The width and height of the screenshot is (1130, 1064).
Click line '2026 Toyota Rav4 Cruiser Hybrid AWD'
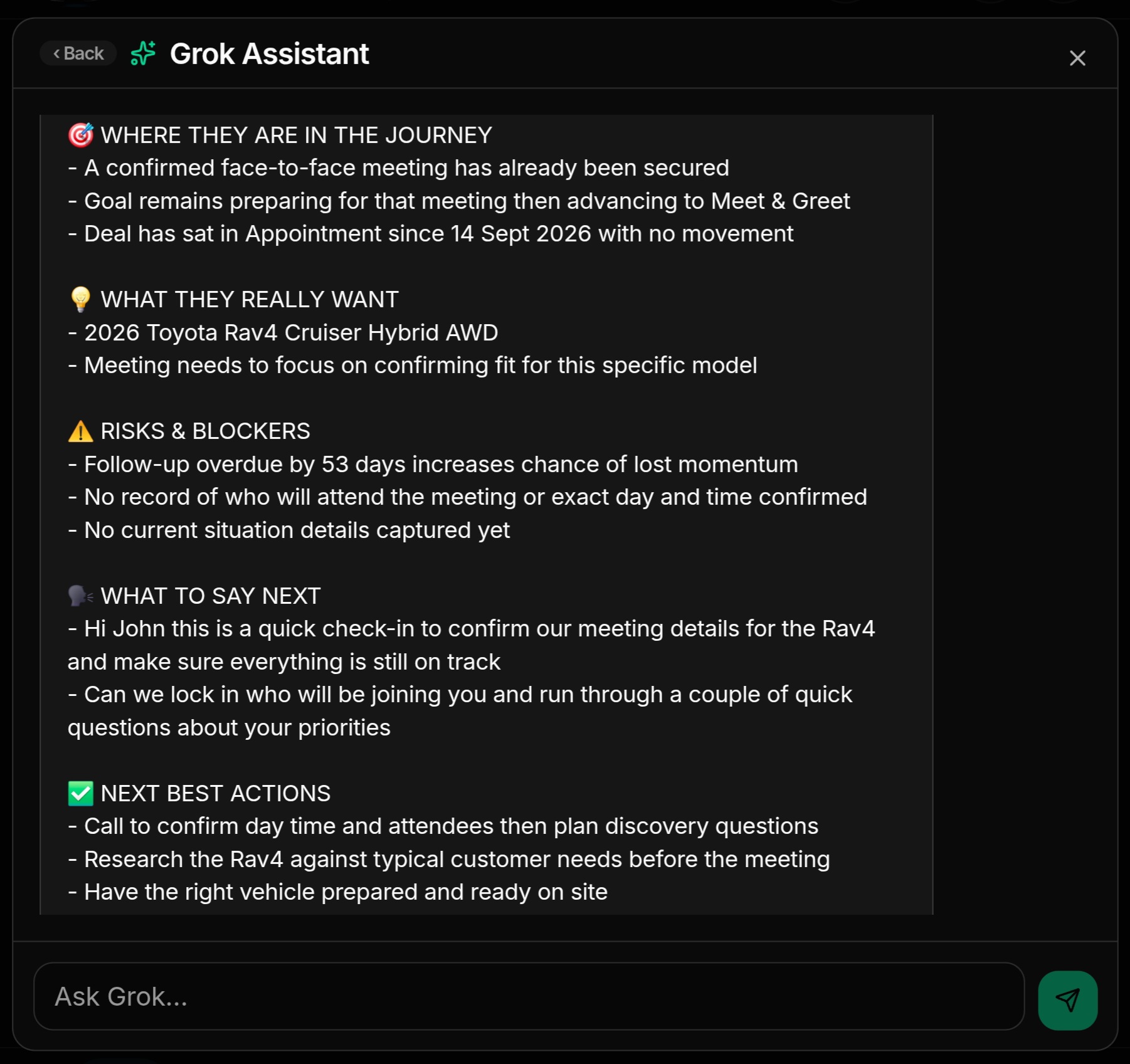pyautogui.click(x=283, y=333)
